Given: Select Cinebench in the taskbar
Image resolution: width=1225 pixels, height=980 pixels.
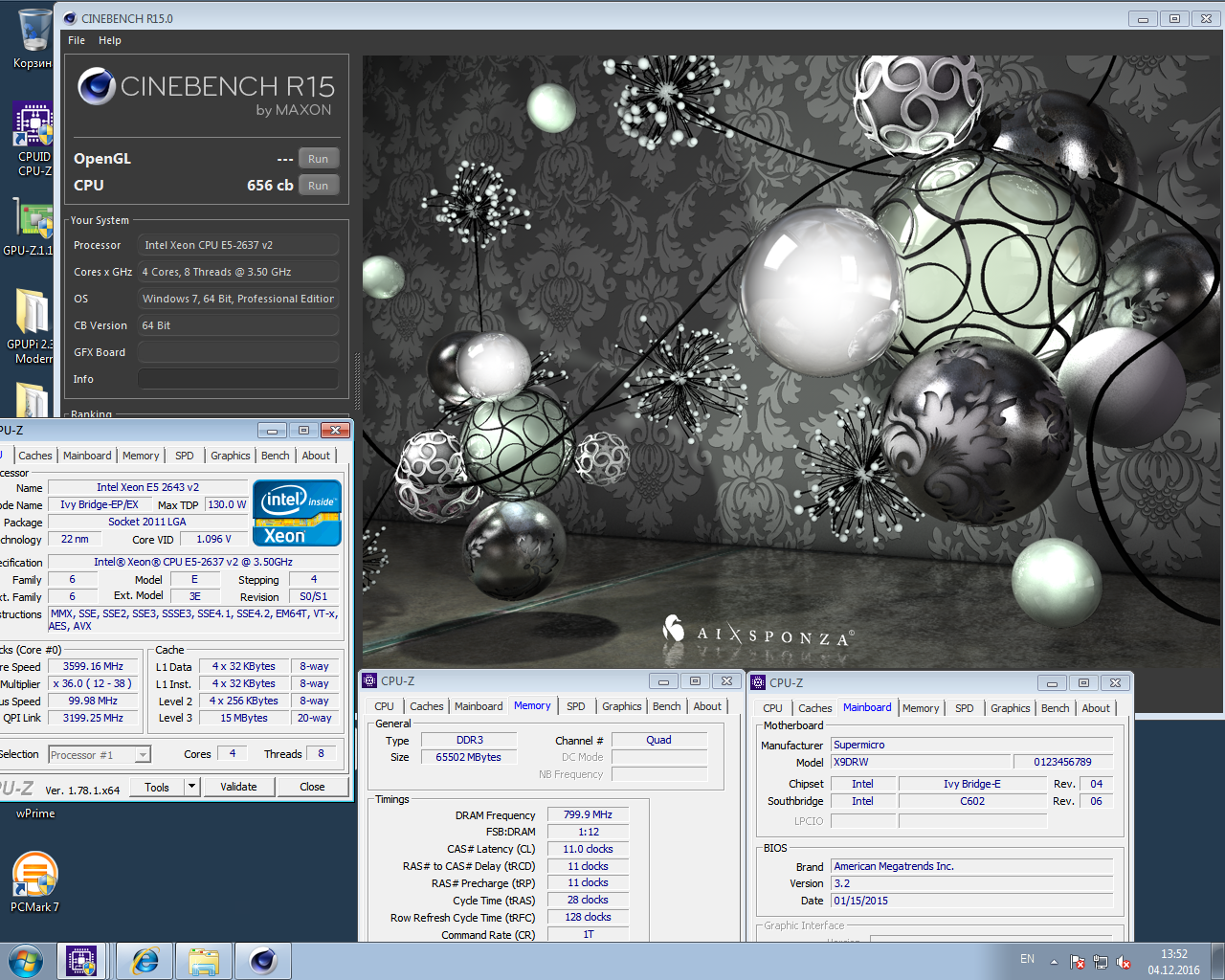Looking at the screenshot, I should click(263, 961).
